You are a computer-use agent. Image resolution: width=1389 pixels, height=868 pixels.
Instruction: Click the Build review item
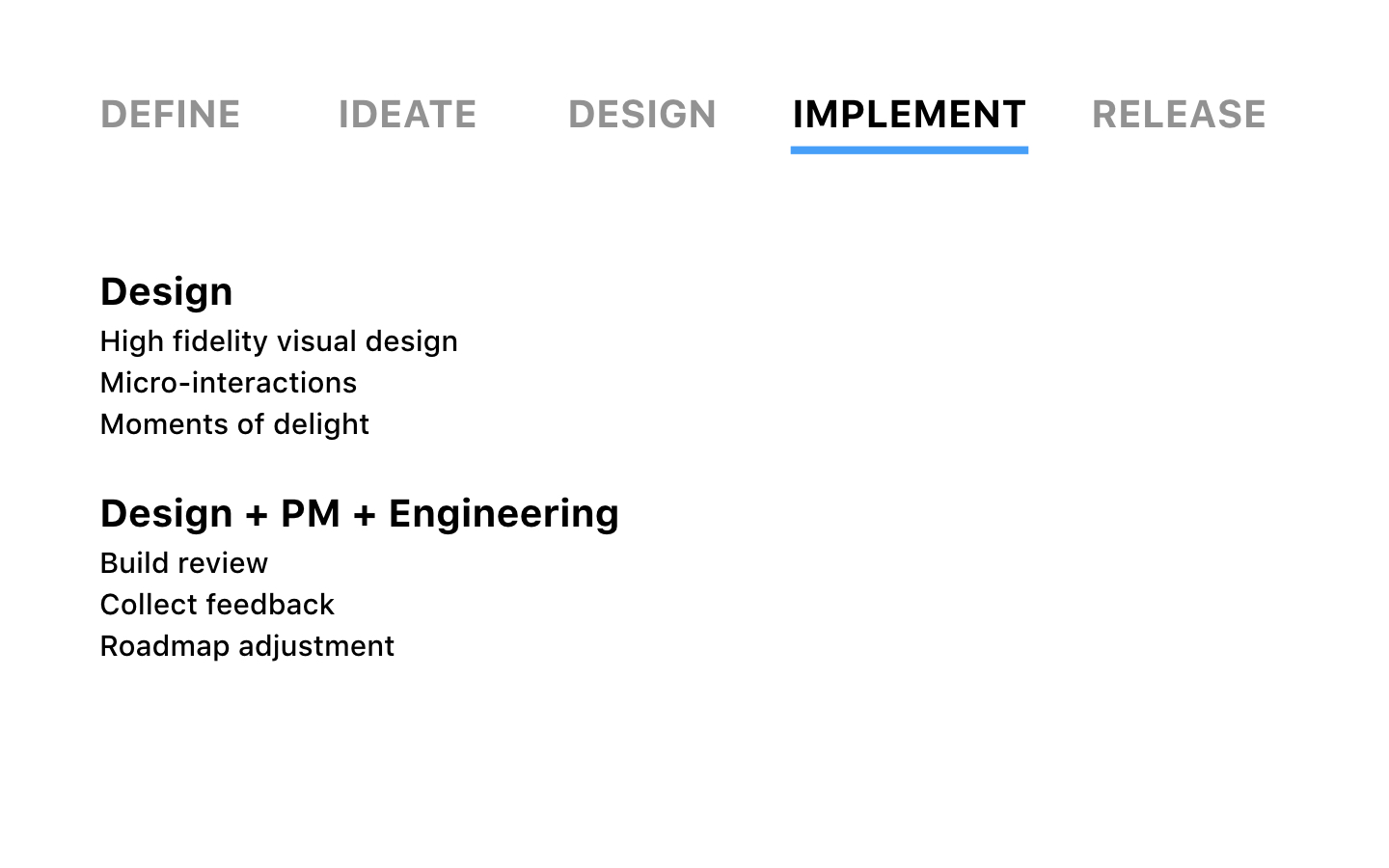[184, 563]
